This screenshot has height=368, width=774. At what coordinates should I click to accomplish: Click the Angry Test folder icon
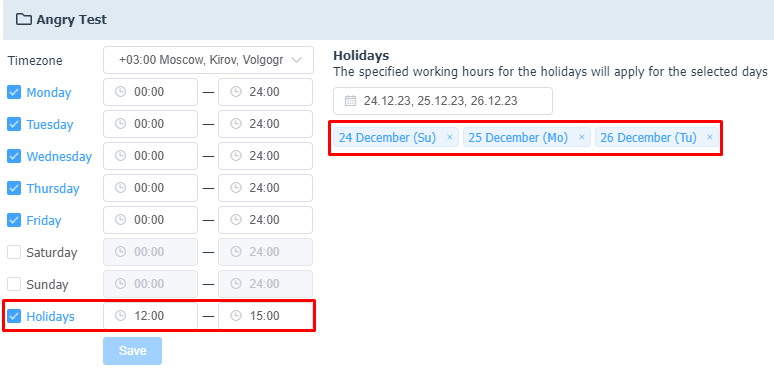(x=23, y=20)
